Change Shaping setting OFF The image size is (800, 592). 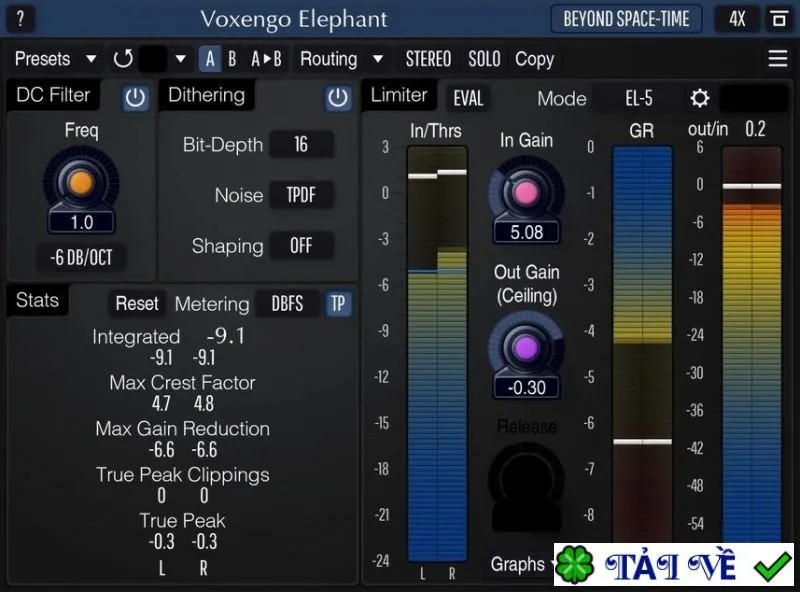click(x=301, y=245)
